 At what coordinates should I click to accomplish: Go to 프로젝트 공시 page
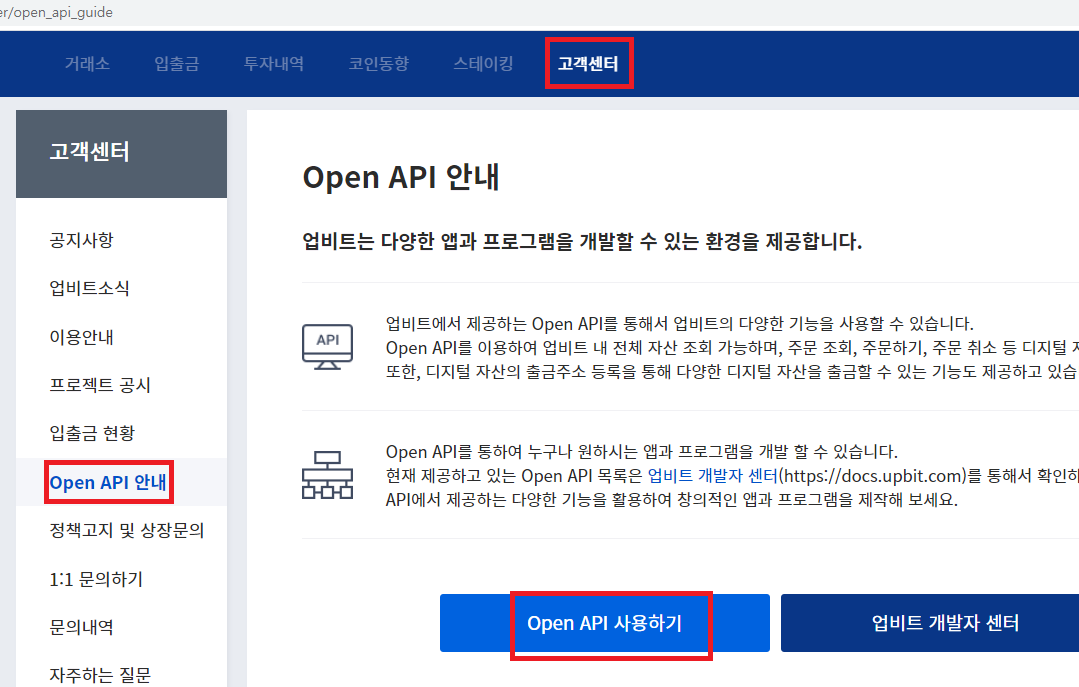pos(100,385)
